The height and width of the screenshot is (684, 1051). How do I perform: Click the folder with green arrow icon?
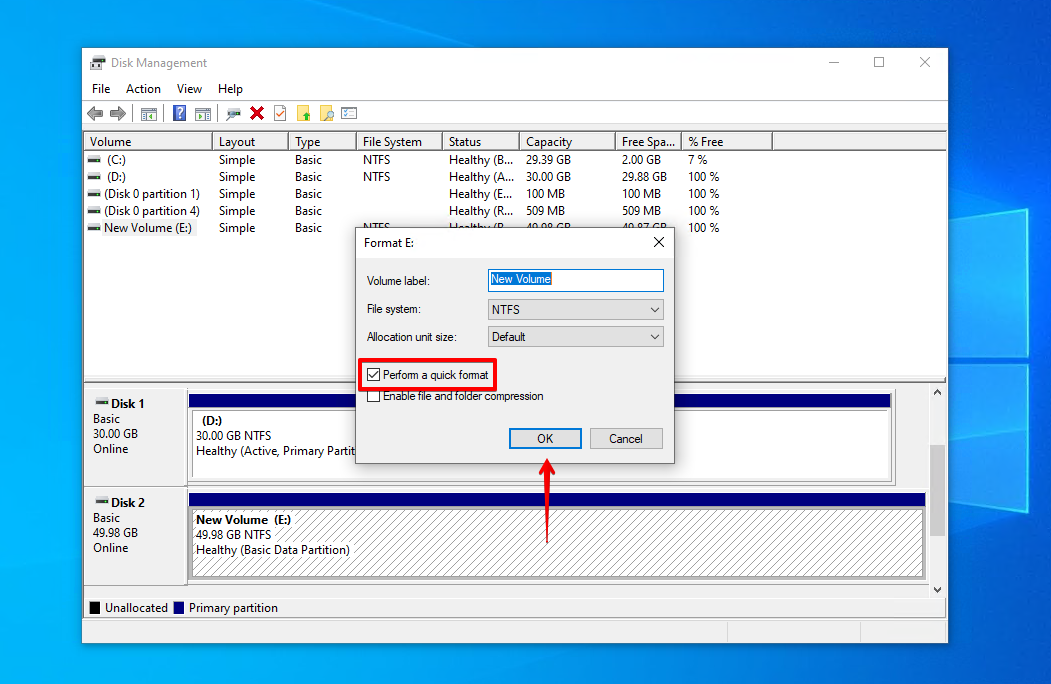tap(303, 114)
